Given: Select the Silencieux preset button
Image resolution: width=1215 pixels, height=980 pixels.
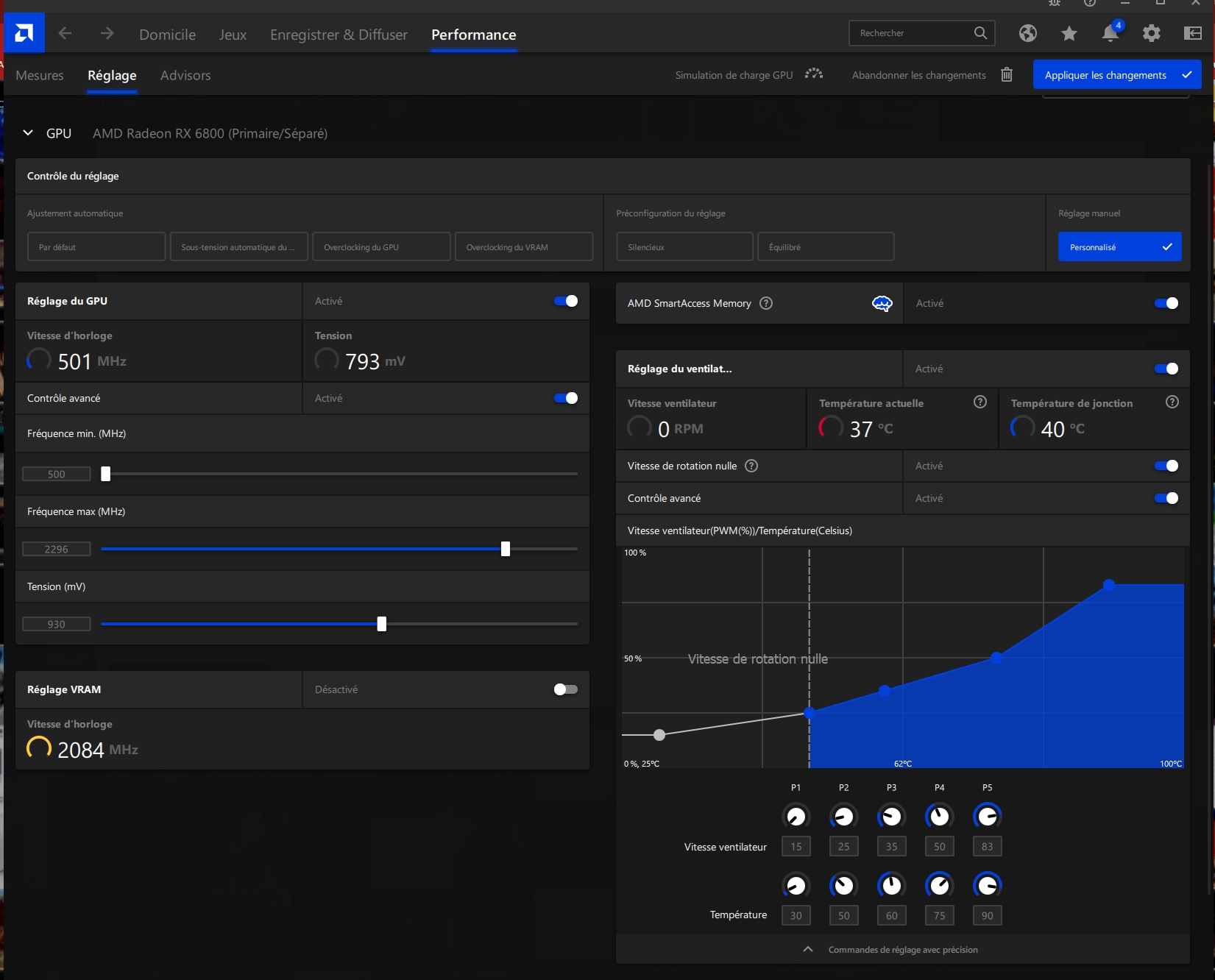Looking at the screenshot, I should 684,247.
